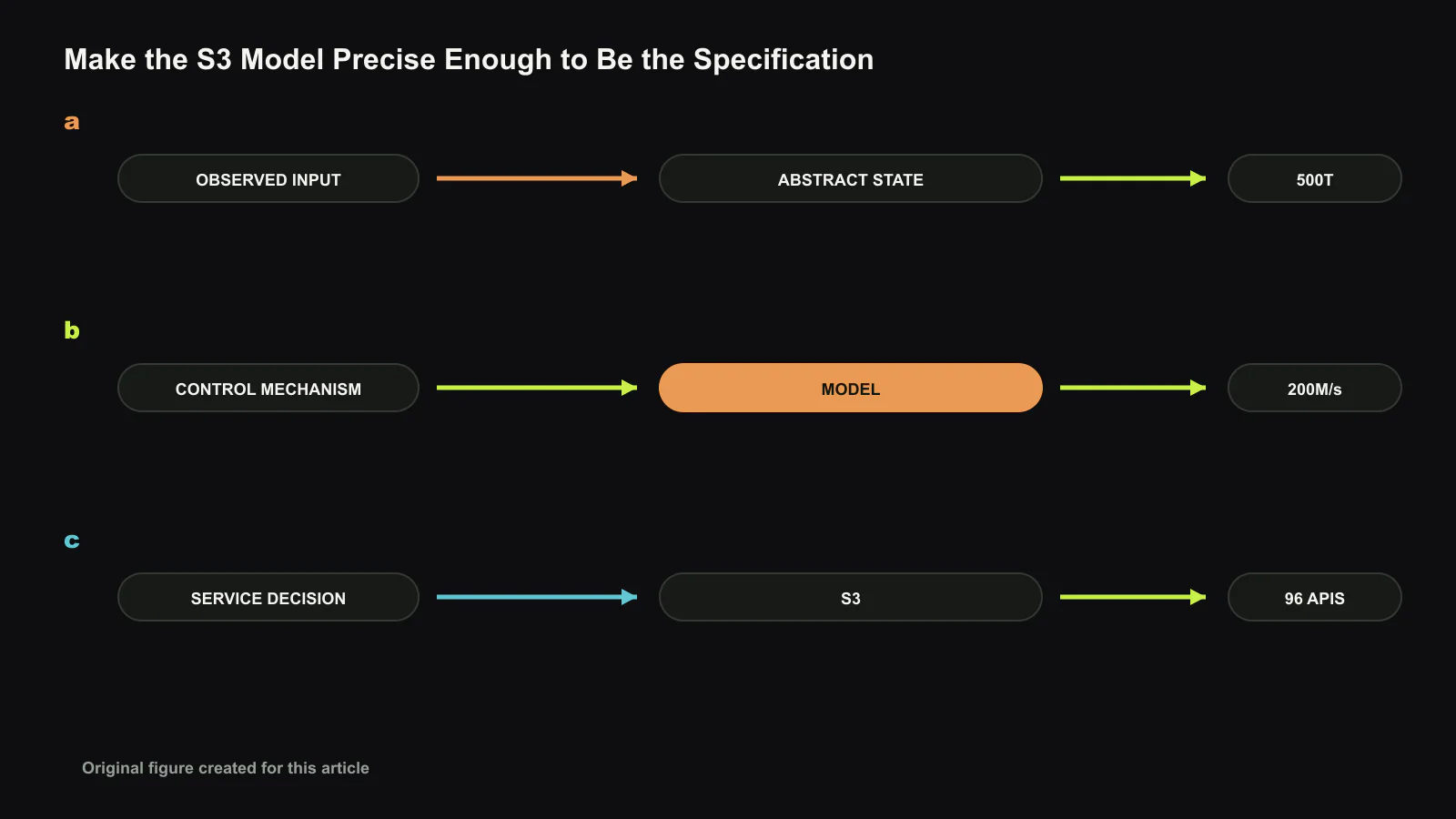The image size is (1456, 819).
Task: Select the ABSTRACT STATE pill
Action: [x=851, y=178]
